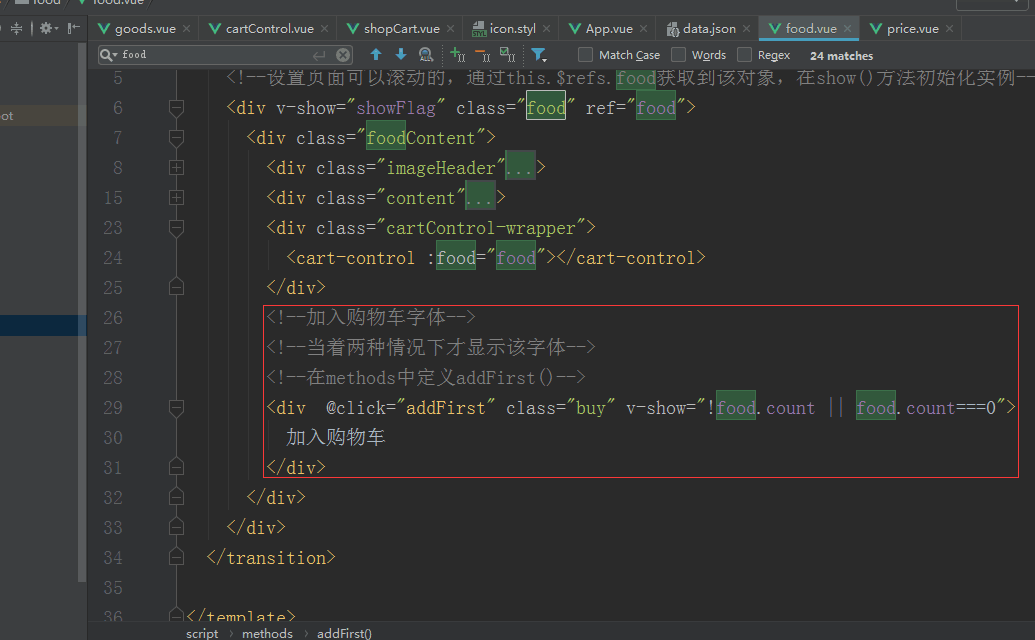This screenshot has height=640, width=1035.
Task: Close the price.vue tab
Action: click(949, 28)
